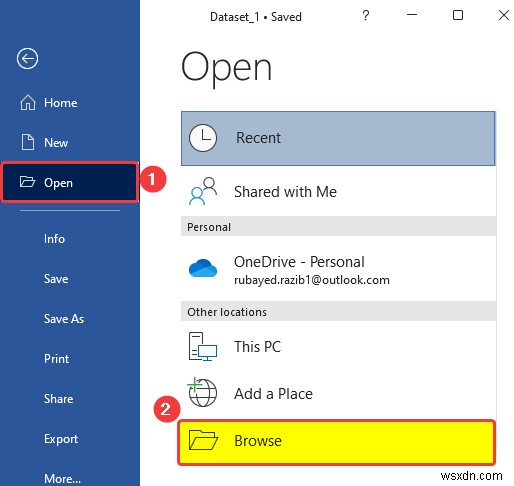
Task: Select the Recent location label
Action: pos(258,138)
